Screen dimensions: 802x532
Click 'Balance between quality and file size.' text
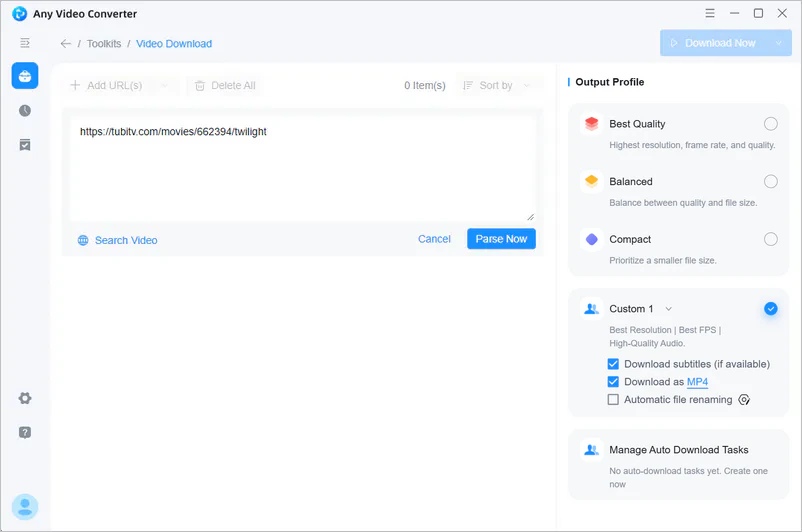(683, 203)
